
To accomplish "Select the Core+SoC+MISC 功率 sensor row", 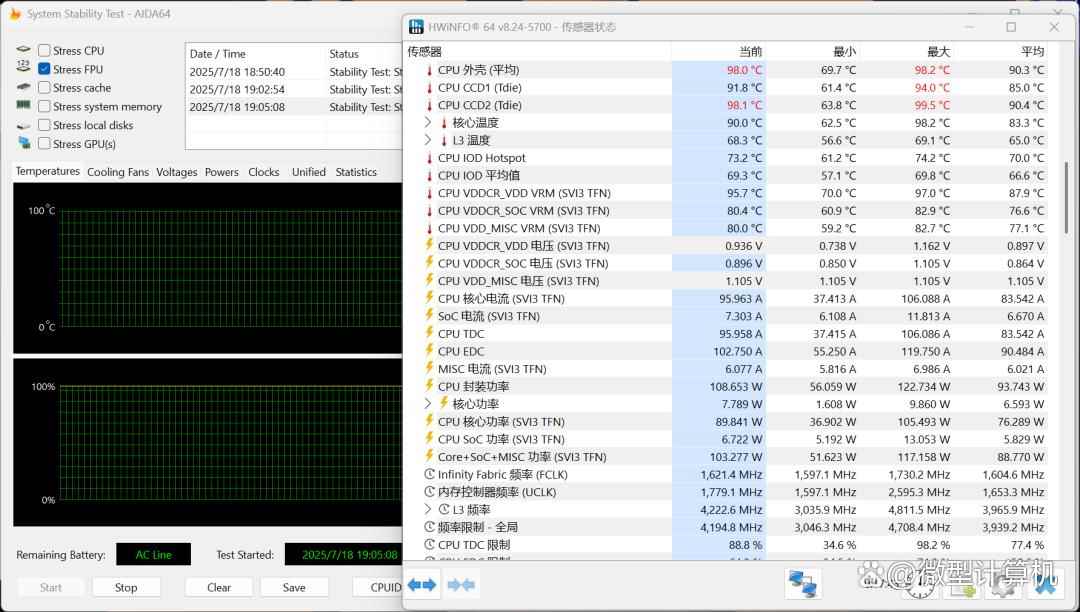I will [726, 456].
